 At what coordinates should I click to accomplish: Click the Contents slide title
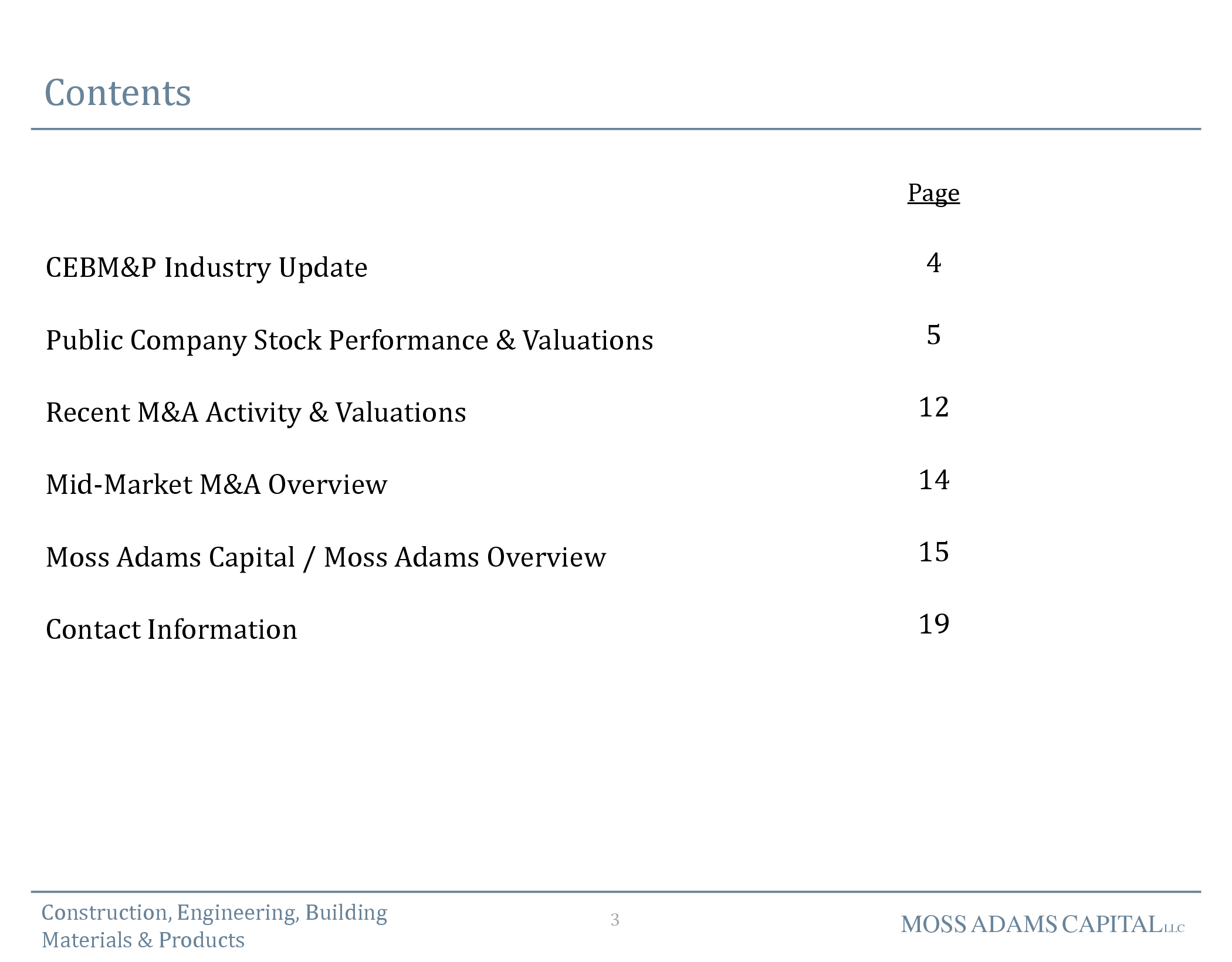click(x=118, y=93)
